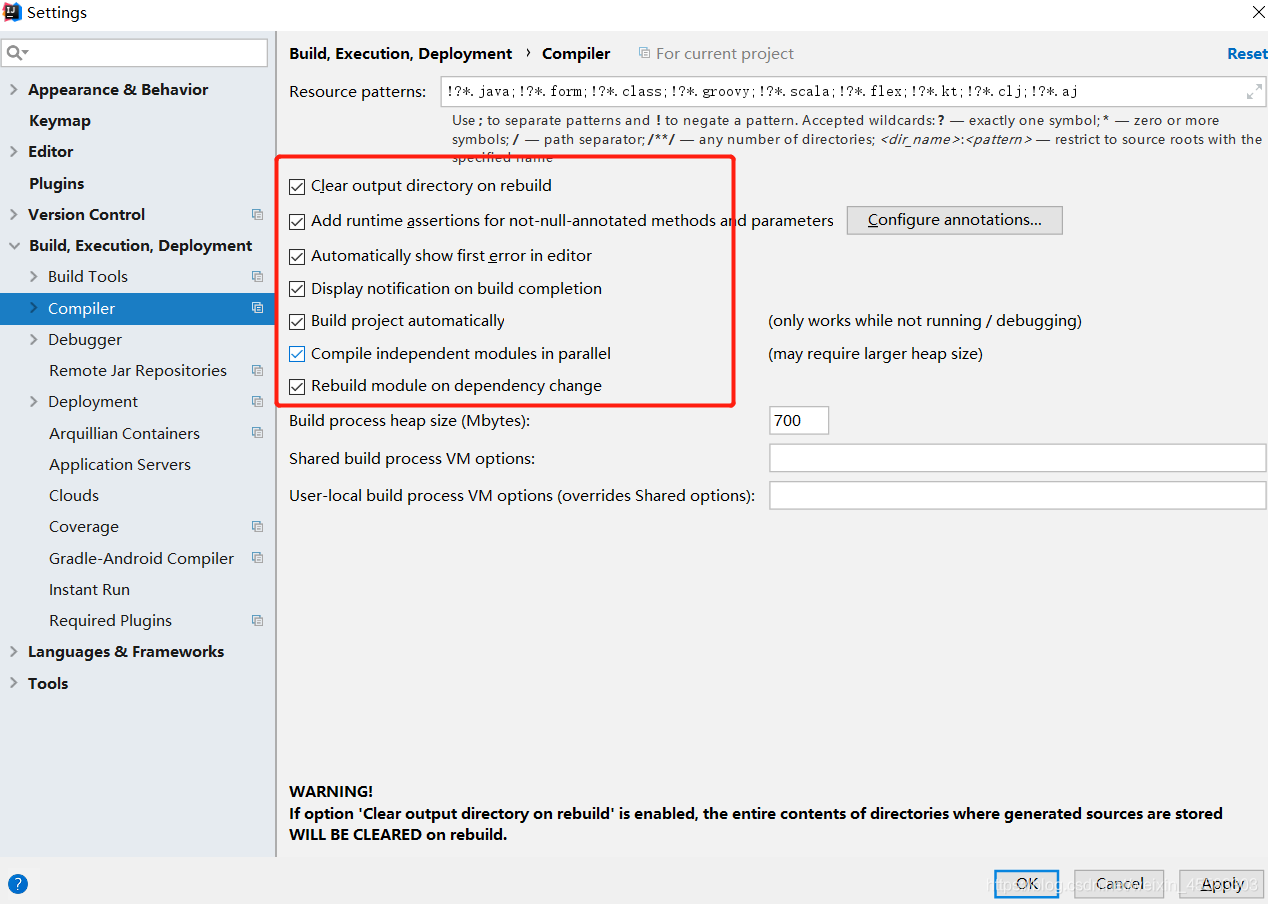Toggle Add runtime assertions checkbox
The width and height of the screenshot is (1268, 904).
[x=297, y=221]
